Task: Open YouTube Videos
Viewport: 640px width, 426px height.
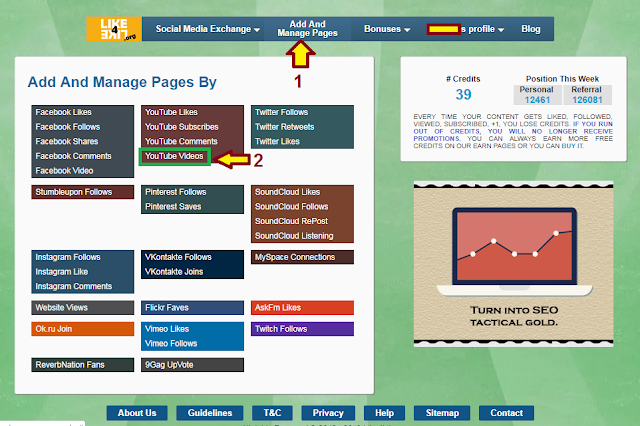Action: 174,156
